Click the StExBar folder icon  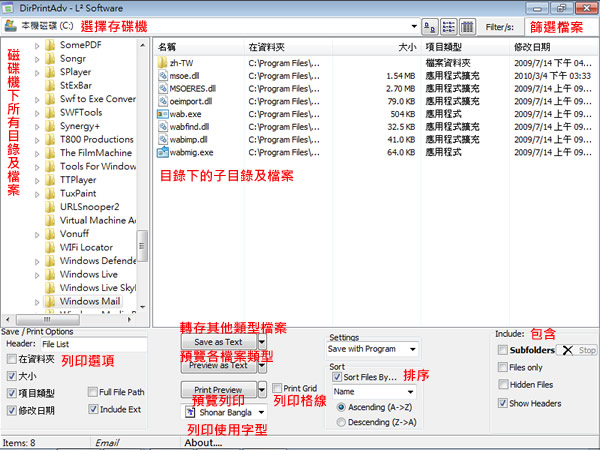pyautogui.click(x=50, y=85)
